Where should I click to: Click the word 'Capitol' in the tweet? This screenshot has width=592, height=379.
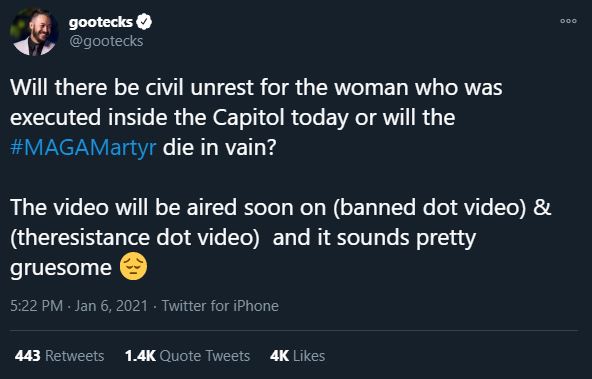click(248, 118)
